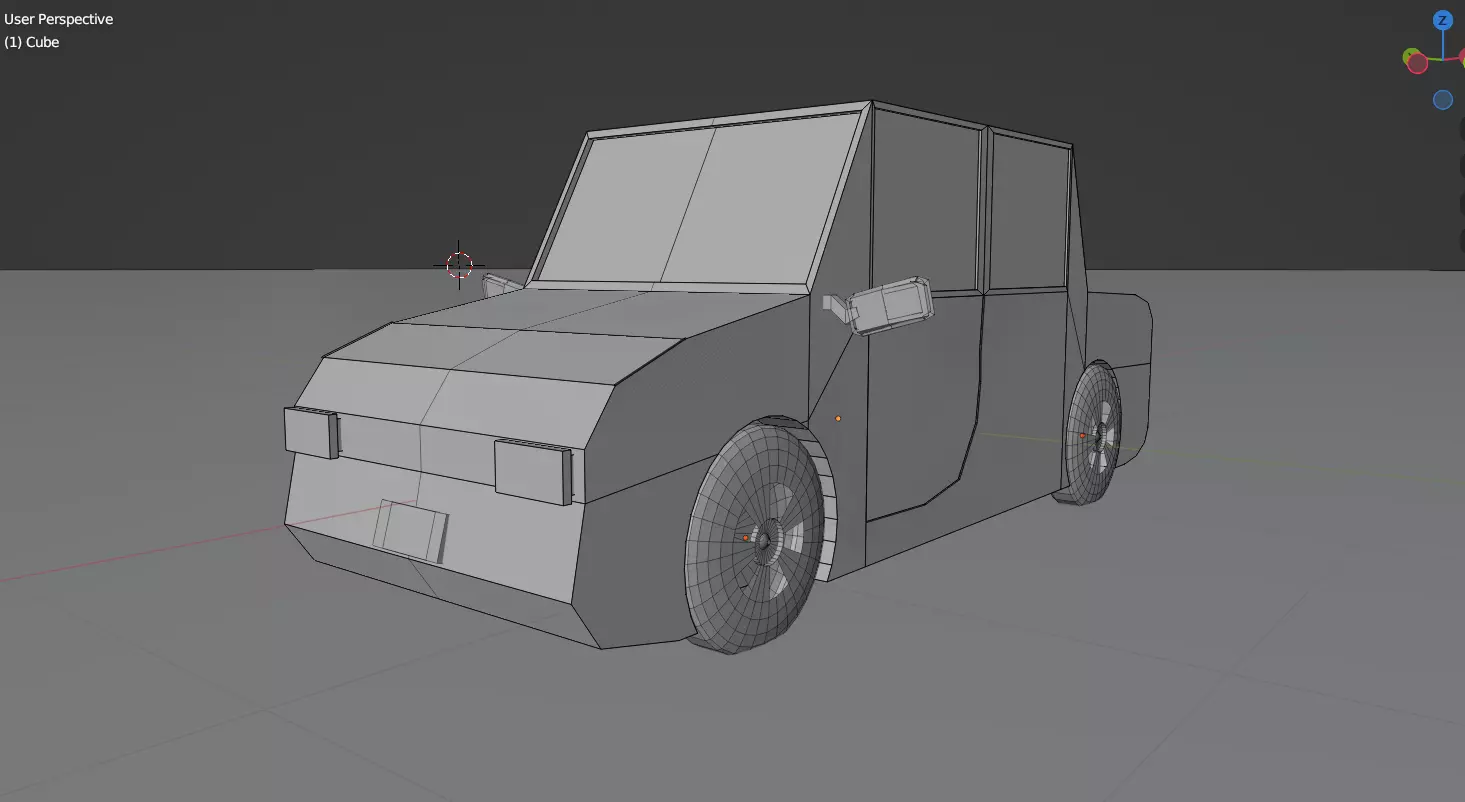The image size is (1465, 802).
Task: Click the negative Z blue circle on gizmo
Action: [x=1443, y=100]
